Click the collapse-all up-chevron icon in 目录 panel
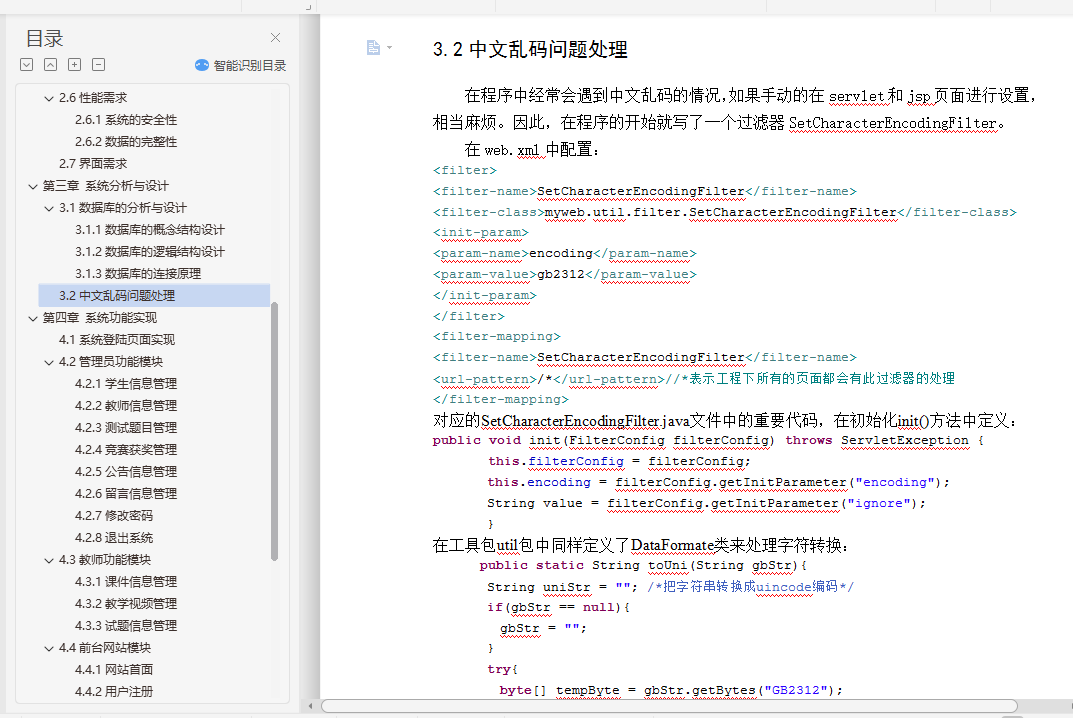1073x718 pixels. point(51,65)
